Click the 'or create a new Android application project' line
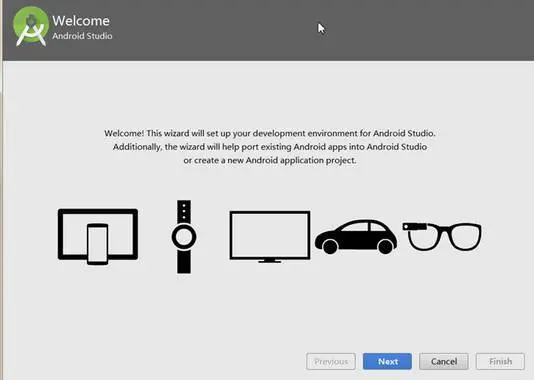 click(270, 160)
